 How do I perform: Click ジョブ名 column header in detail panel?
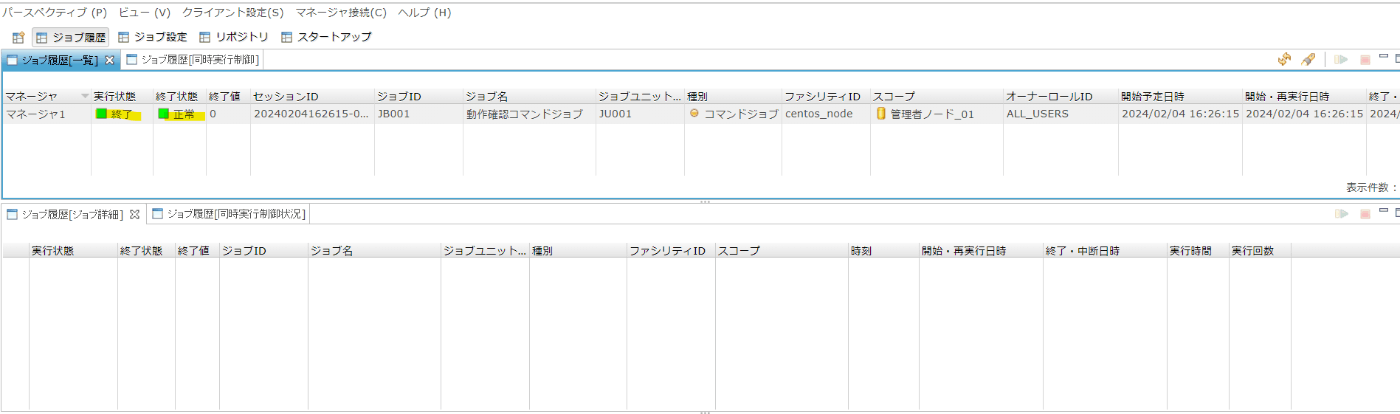[374, 250]
